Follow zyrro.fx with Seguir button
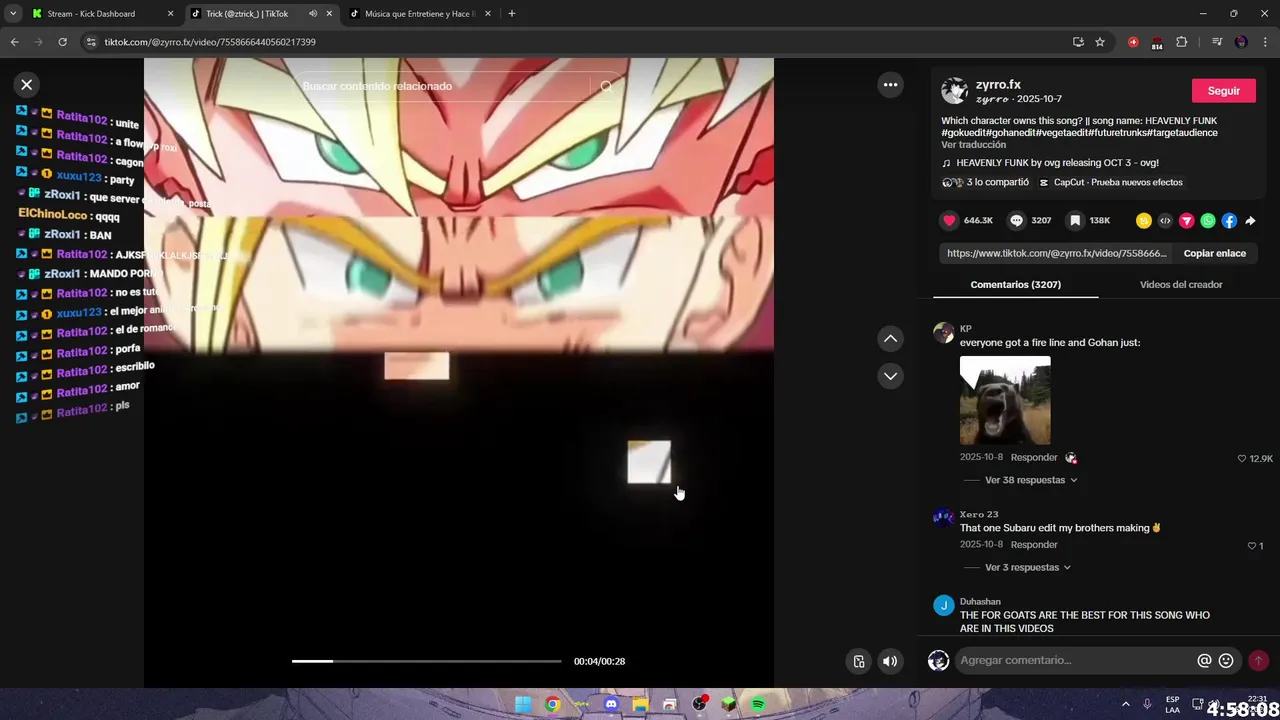This screenshot has width=1280, height=720. [1223, 91]
